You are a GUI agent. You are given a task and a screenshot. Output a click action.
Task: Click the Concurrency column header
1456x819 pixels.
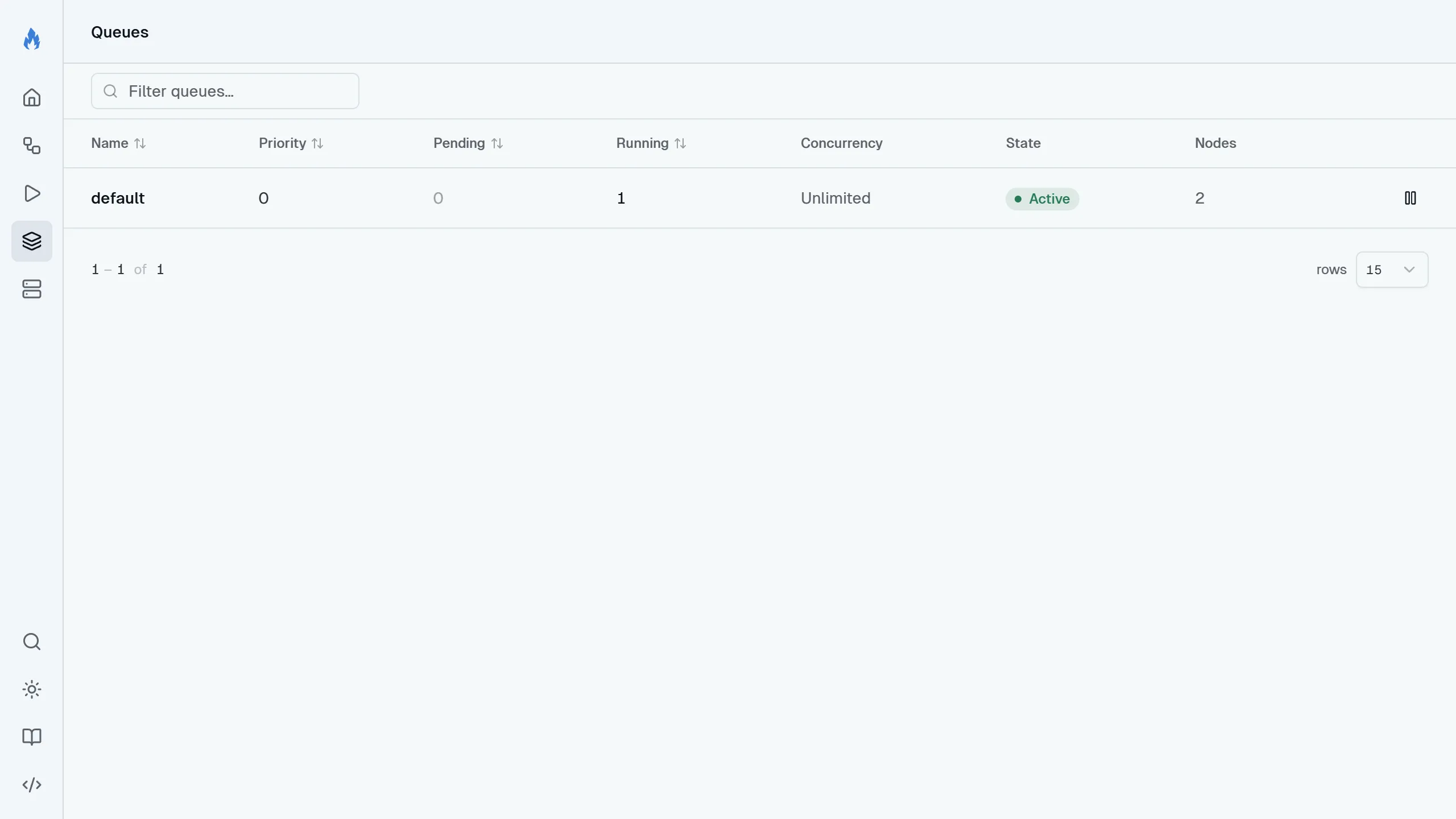click(842, 143)
